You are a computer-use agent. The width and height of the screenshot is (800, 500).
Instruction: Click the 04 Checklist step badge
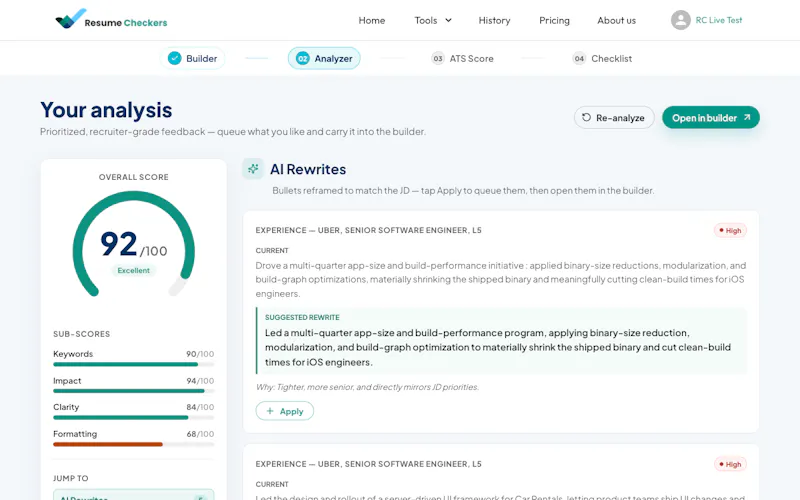coord(579,58)
